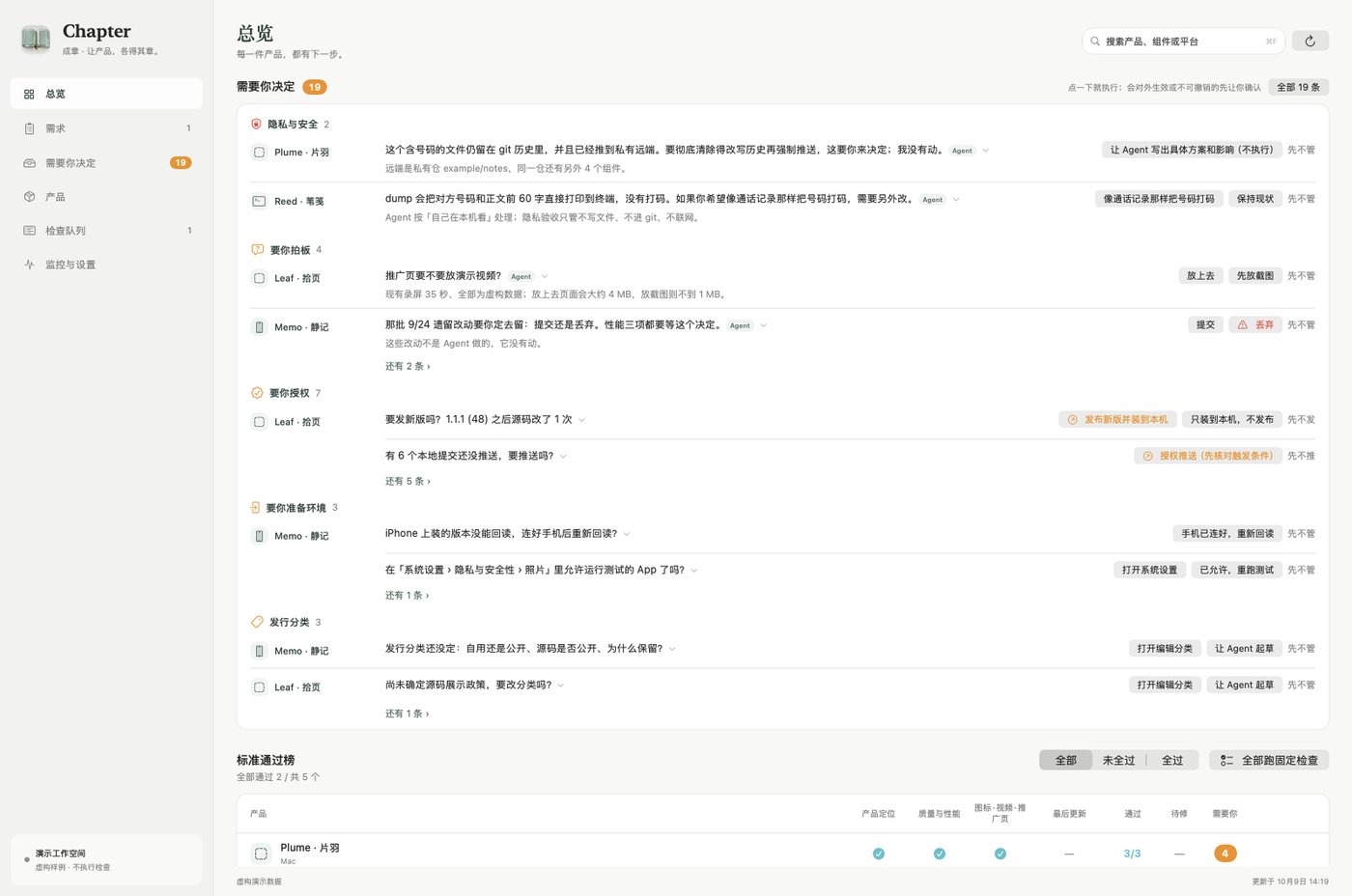Click the refresh icon beside search
Screen dimensions: 1352x896
(1310, 42)
